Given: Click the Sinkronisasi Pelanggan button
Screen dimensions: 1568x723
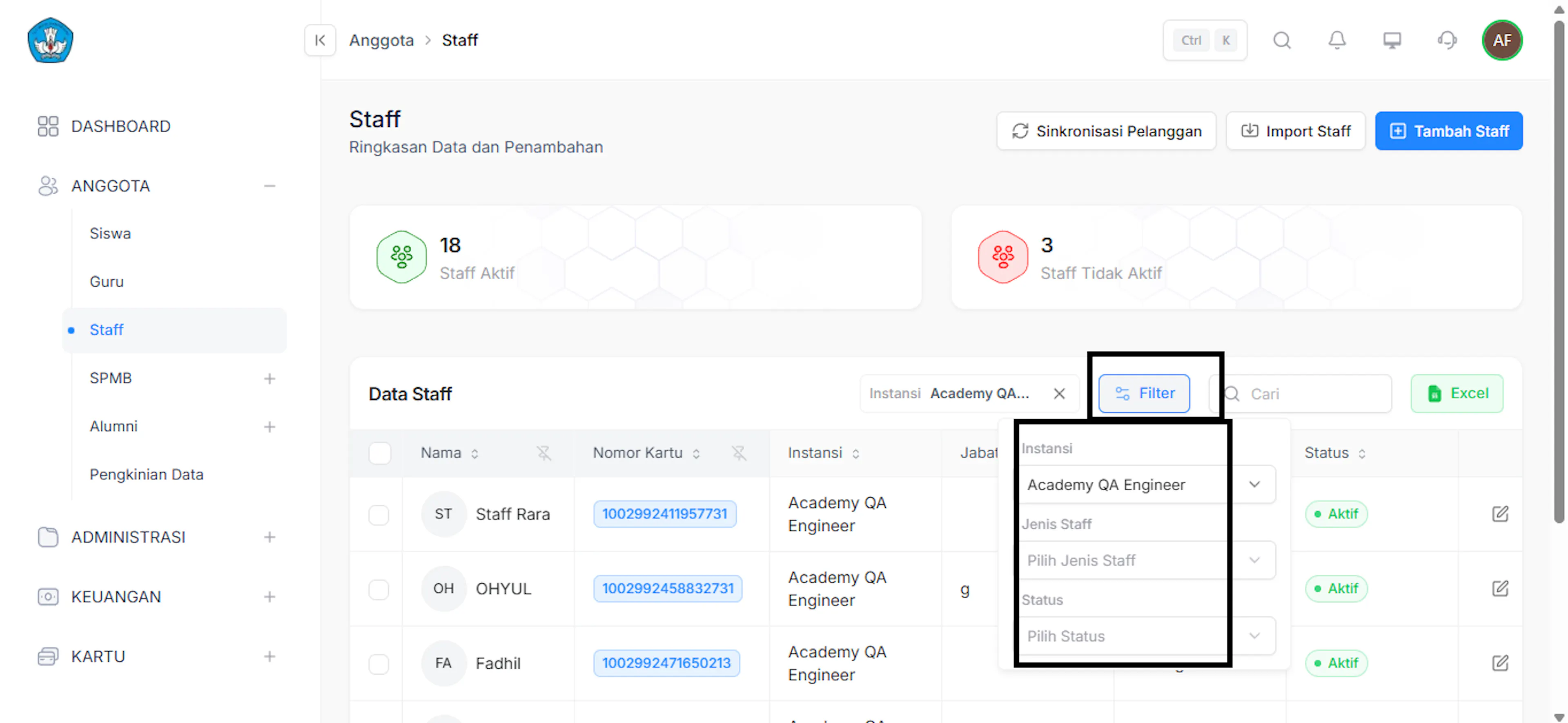Looking at the screenshot, I should (1106, 131).
